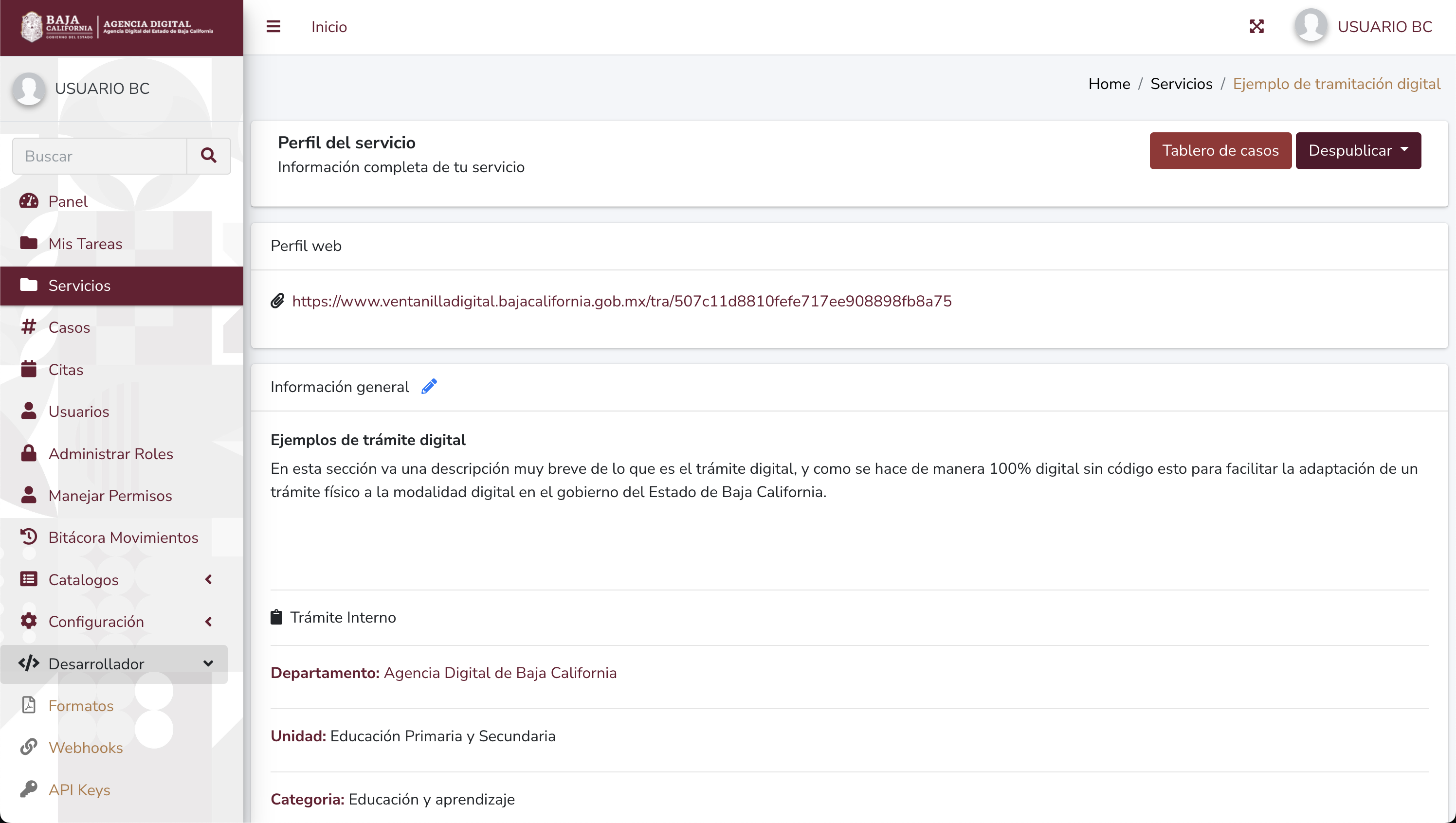Click the fullscreen expand arrows icon
Viewport: 1456px width, 823px height.
pos(1256,27)
